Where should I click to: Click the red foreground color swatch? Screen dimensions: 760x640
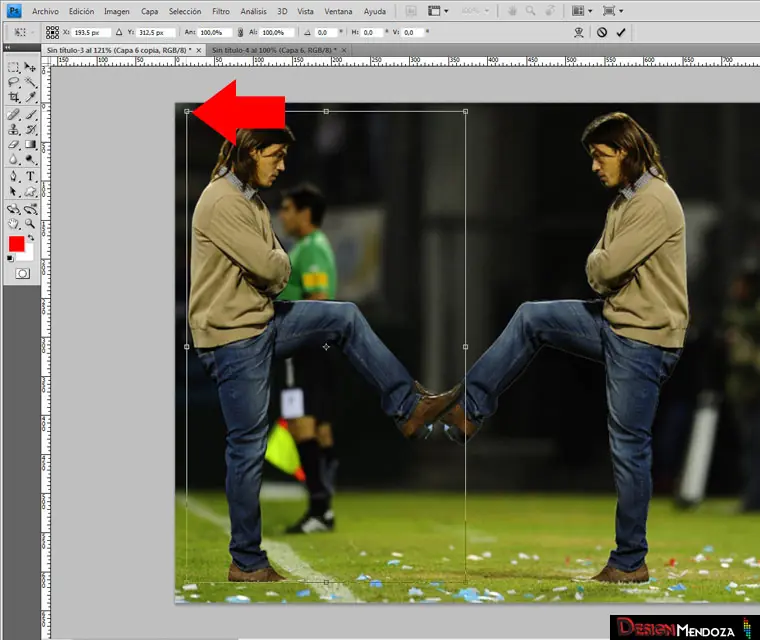[16, 244]
